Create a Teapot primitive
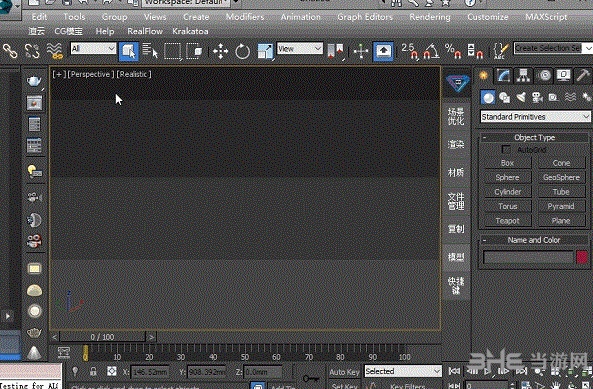 click(x=508, y=220)
